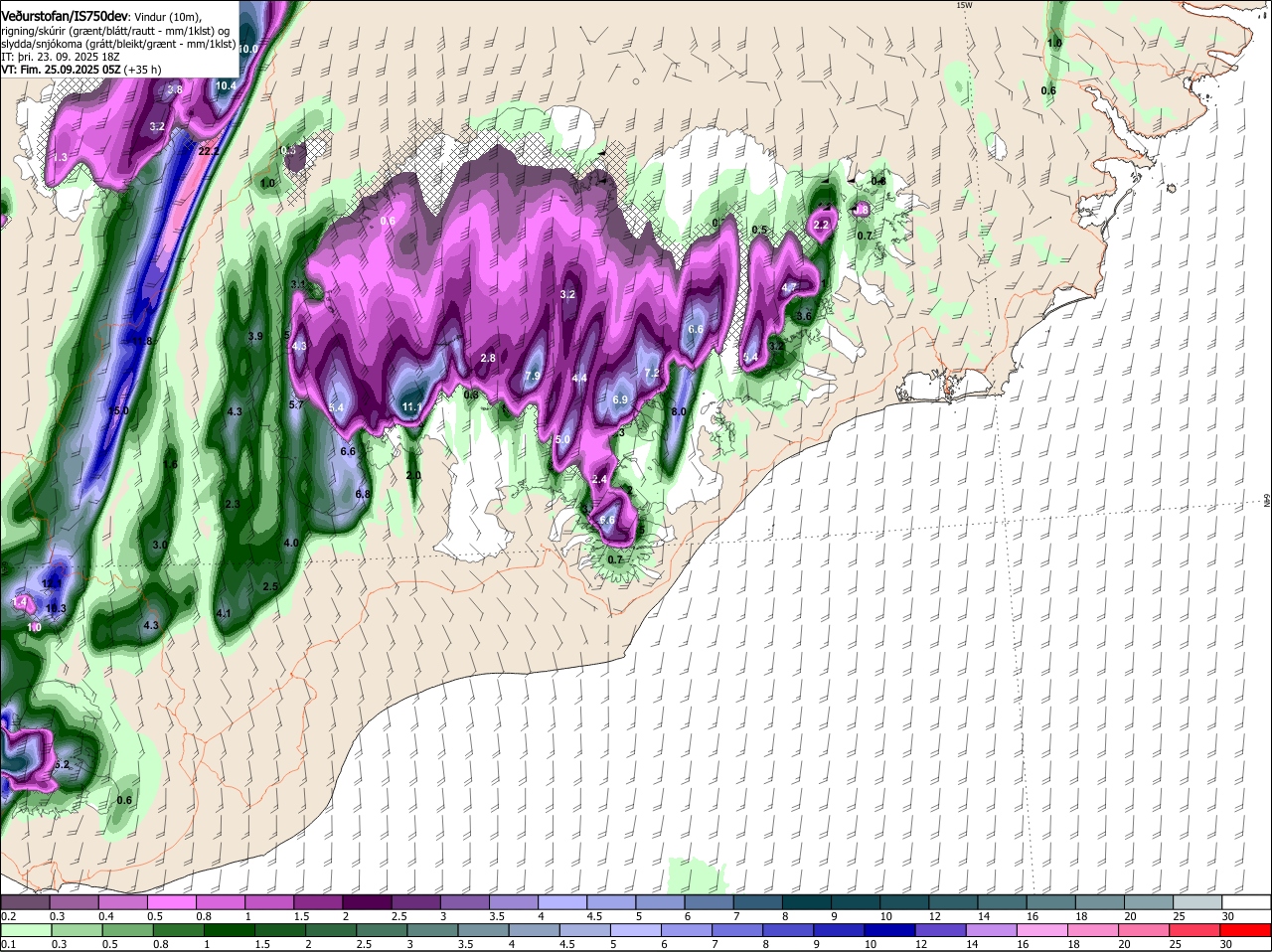Select the 1.3 value on the map's left edge
This screenshot has width=1272, height=952.
(x=60, y=157)
